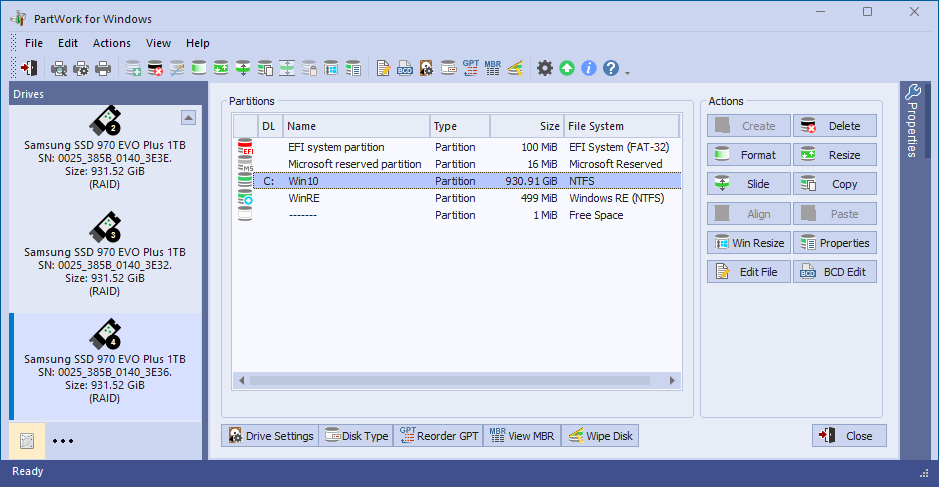
Task: Click the Wipe Disk button below partitions
Action: click(600, 435)
